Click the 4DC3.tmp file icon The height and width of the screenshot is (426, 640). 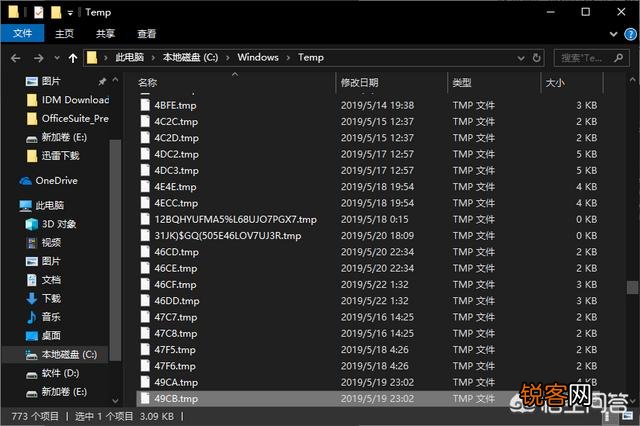(145, 170)
